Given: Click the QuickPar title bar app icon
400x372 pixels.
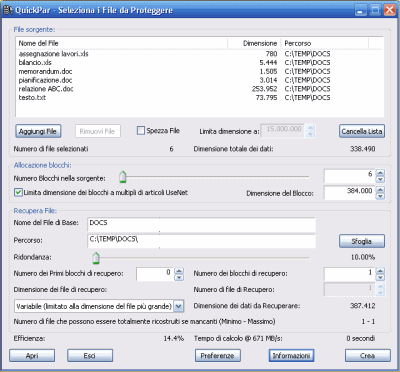Looking at the screenshot, I should click(x=8, y=10).
